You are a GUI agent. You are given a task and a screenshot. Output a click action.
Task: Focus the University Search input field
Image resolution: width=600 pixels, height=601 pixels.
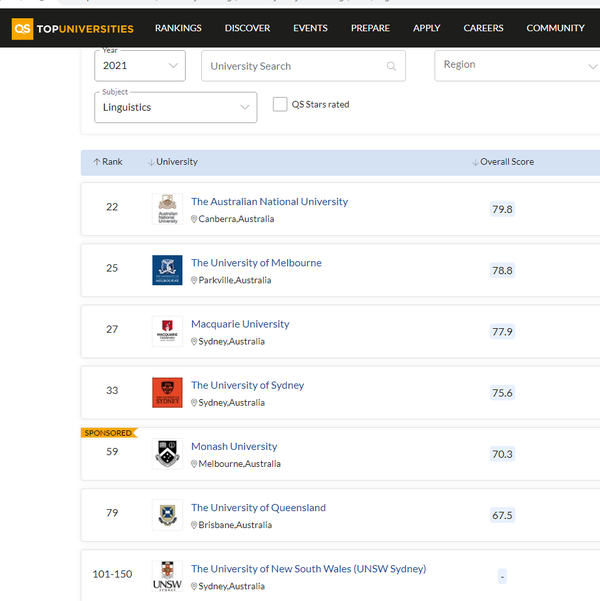(x=303, y=66)
